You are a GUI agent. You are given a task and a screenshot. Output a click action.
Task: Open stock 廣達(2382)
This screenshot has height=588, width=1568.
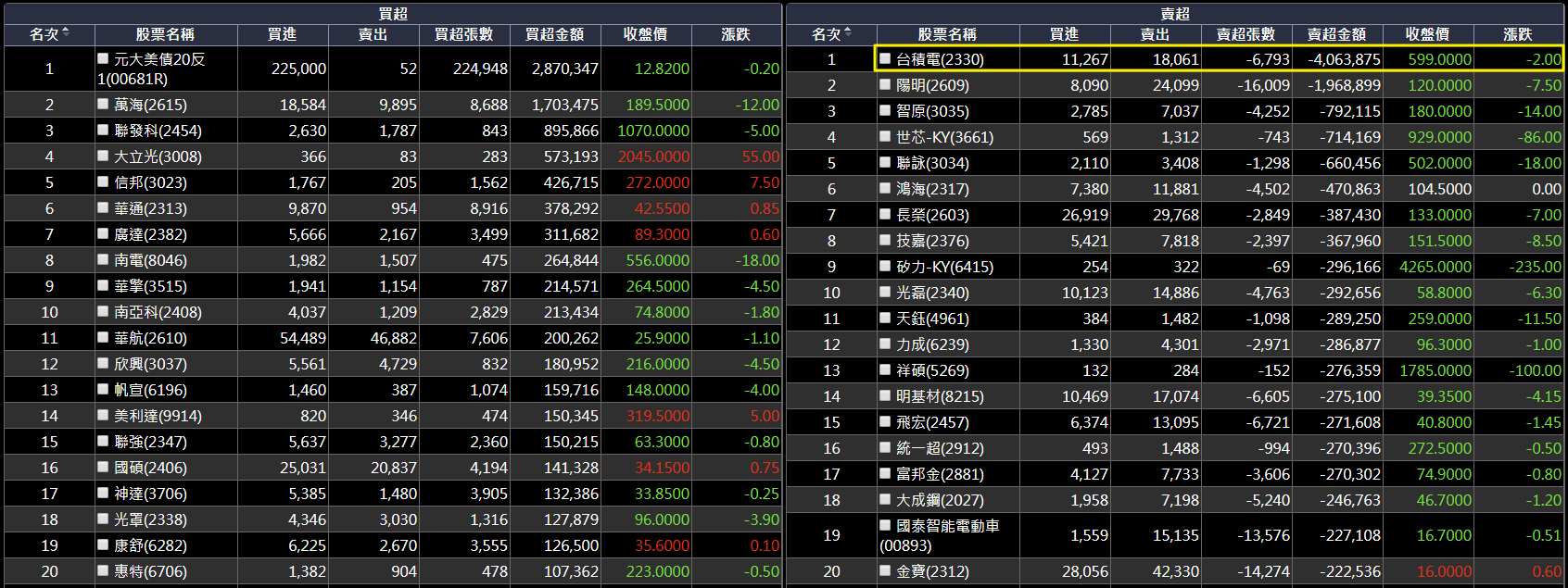[x=150, y=234]
